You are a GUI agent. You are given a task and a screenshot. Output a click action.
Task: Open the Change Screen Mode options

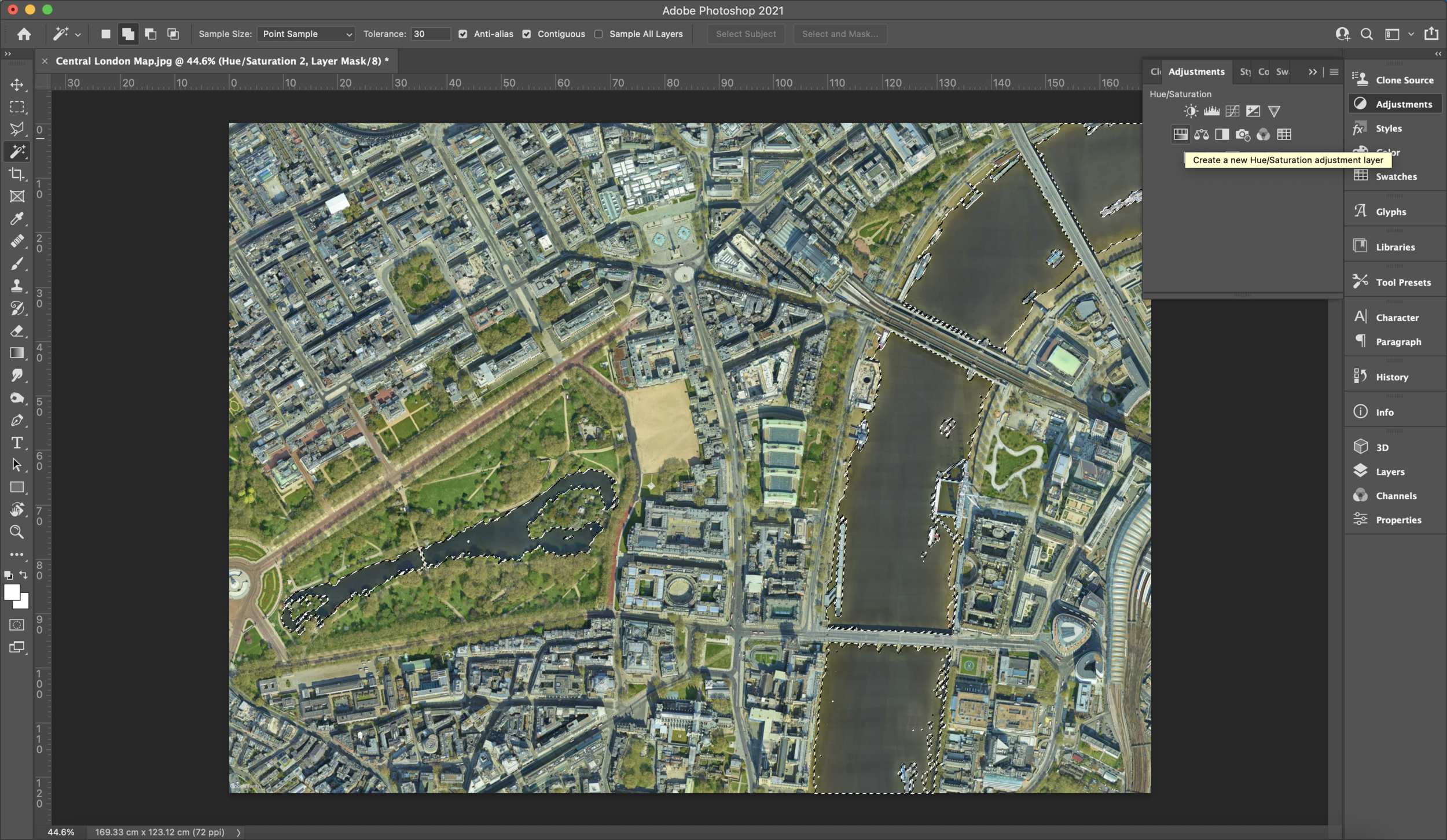point(17,647)
